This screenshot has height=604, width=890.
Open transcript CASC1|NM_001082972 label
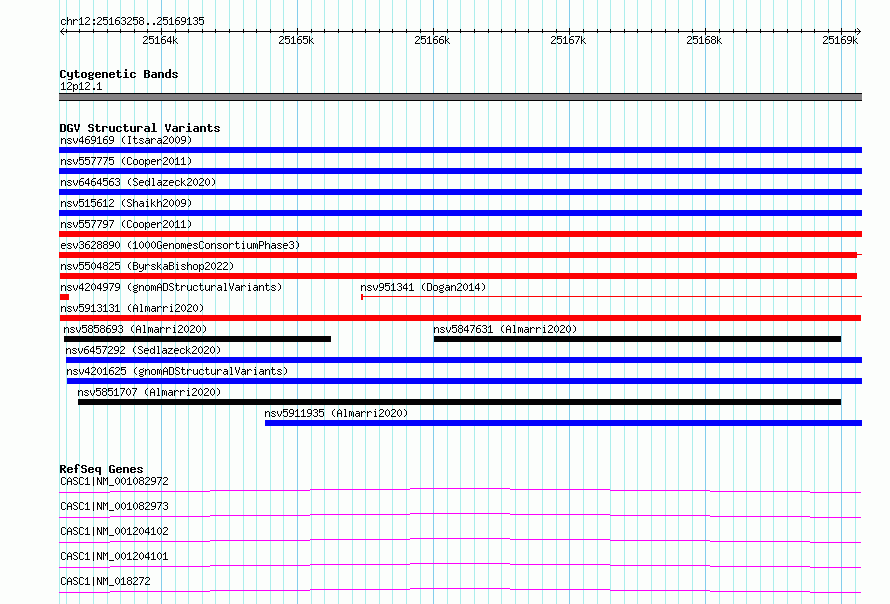(x=114, y=481)
